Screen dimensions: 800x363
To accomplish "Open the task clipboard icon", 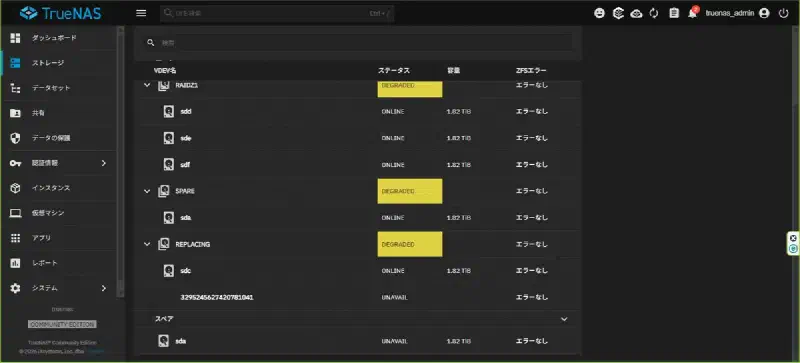I will click(x=674, y=14).
